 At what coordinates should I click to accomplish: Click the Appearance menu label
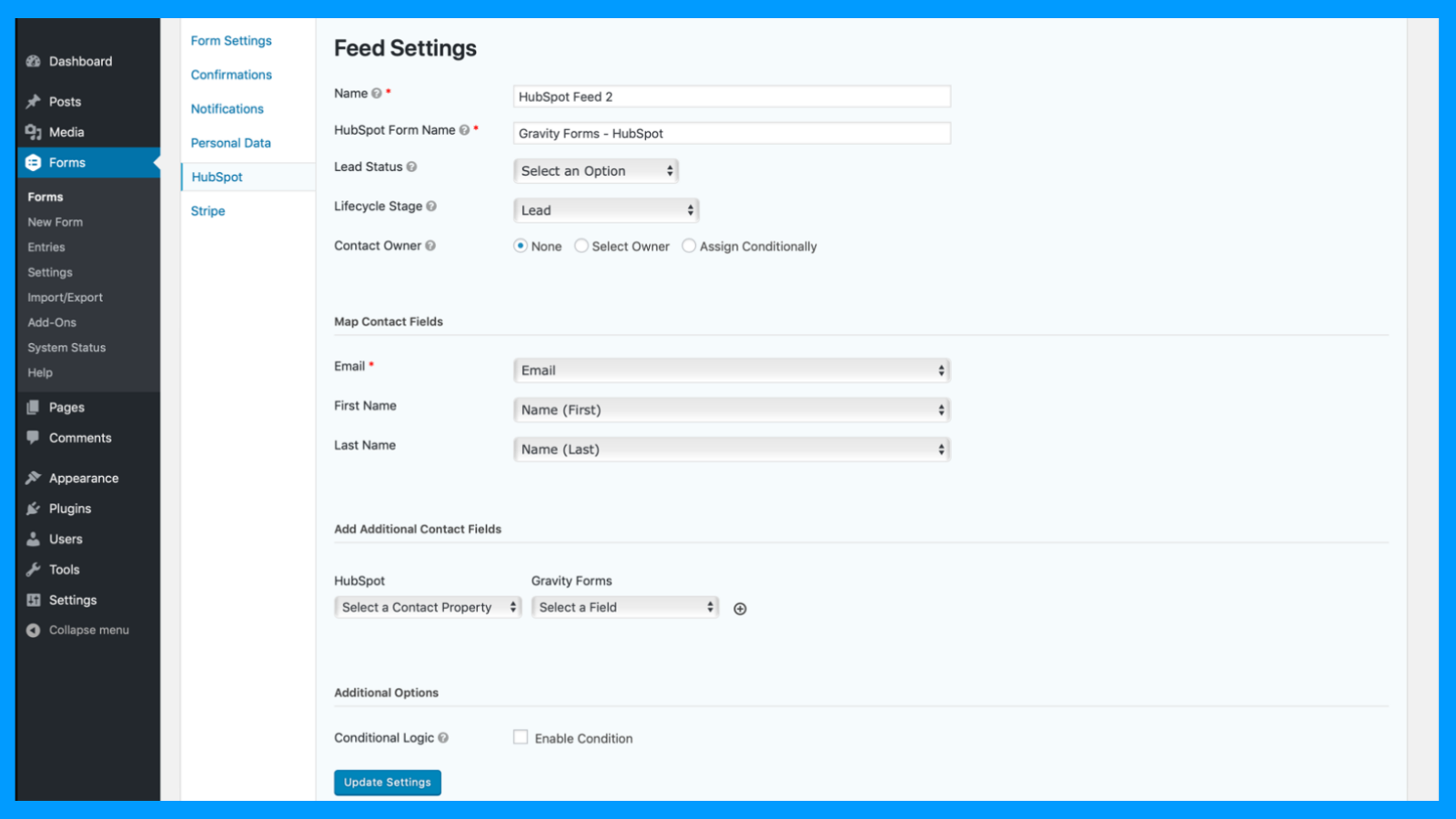coord(84,478)
